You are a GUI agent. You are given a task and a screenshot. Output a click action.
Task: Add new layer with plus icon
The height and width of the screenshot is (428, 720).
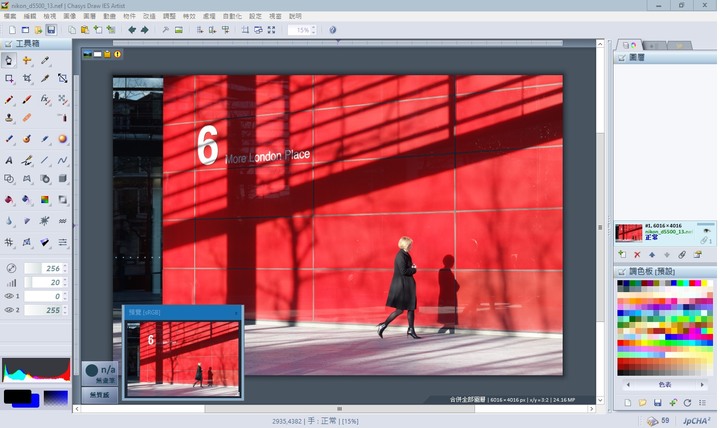622,254
